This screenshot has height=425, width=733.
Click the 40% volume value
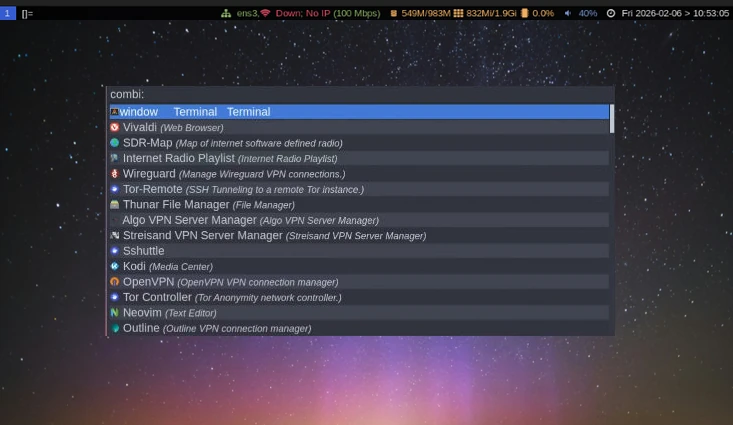click(x=588, y=13)
